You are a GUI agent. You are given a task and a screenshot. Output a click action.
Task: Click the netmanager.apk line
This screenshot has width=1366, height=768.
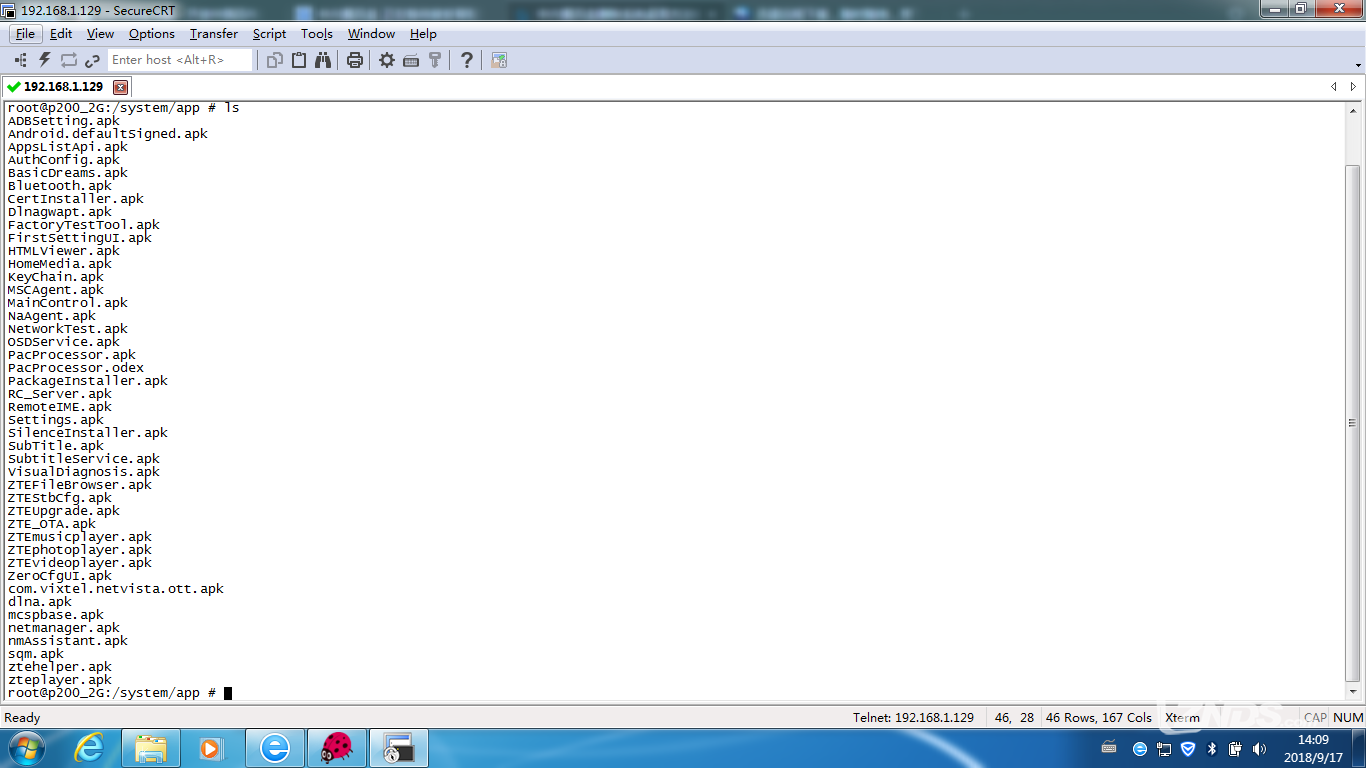(64, 628)
